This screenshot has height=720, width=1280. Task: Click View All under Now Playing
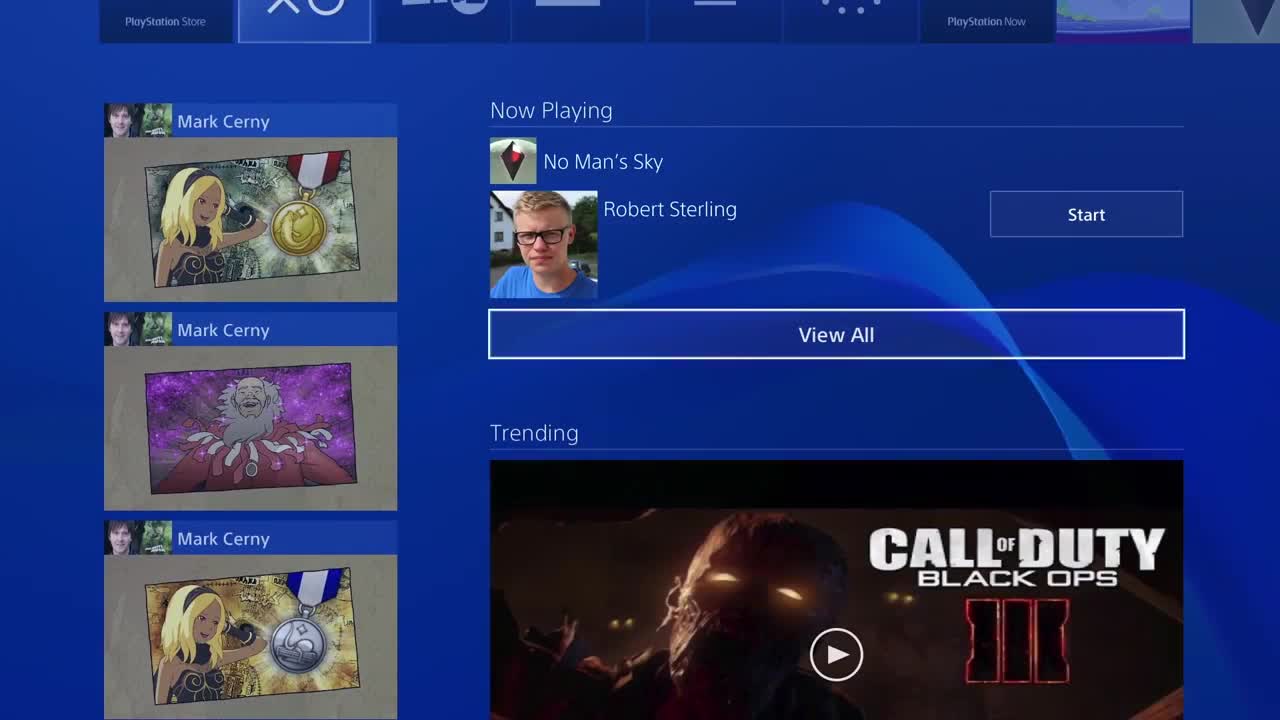coord(836,334)
